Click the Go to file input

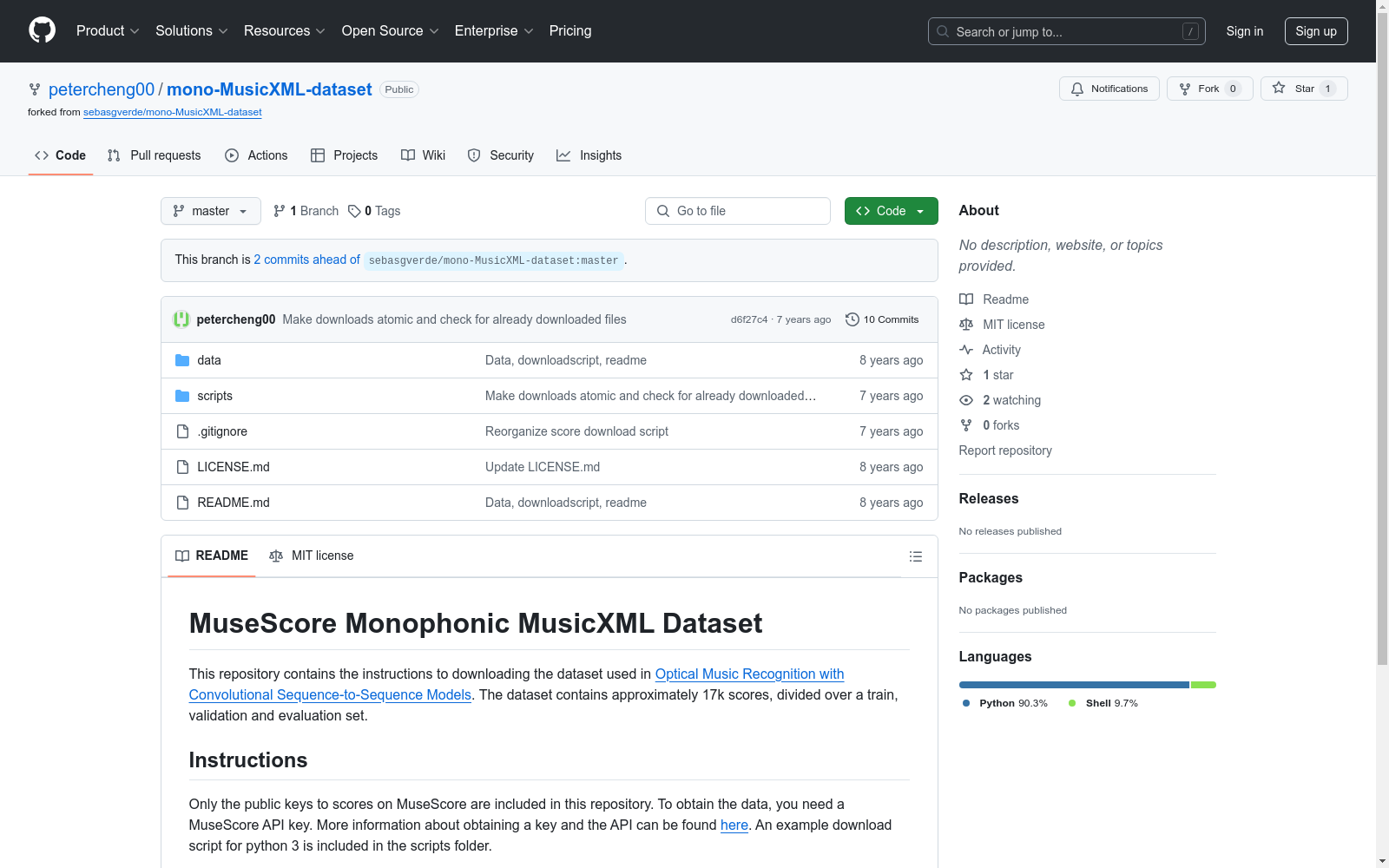pyautogui.click(x=738, y=211)
